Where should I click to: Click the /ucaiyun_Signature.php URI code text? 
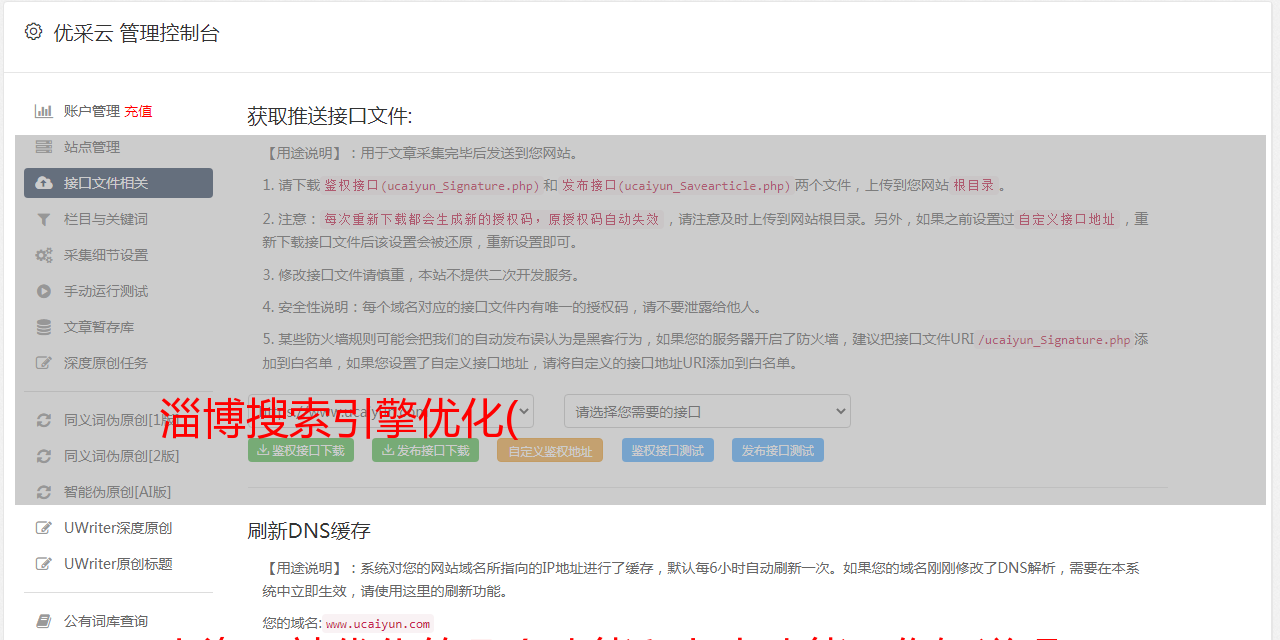click(1054, 340)
